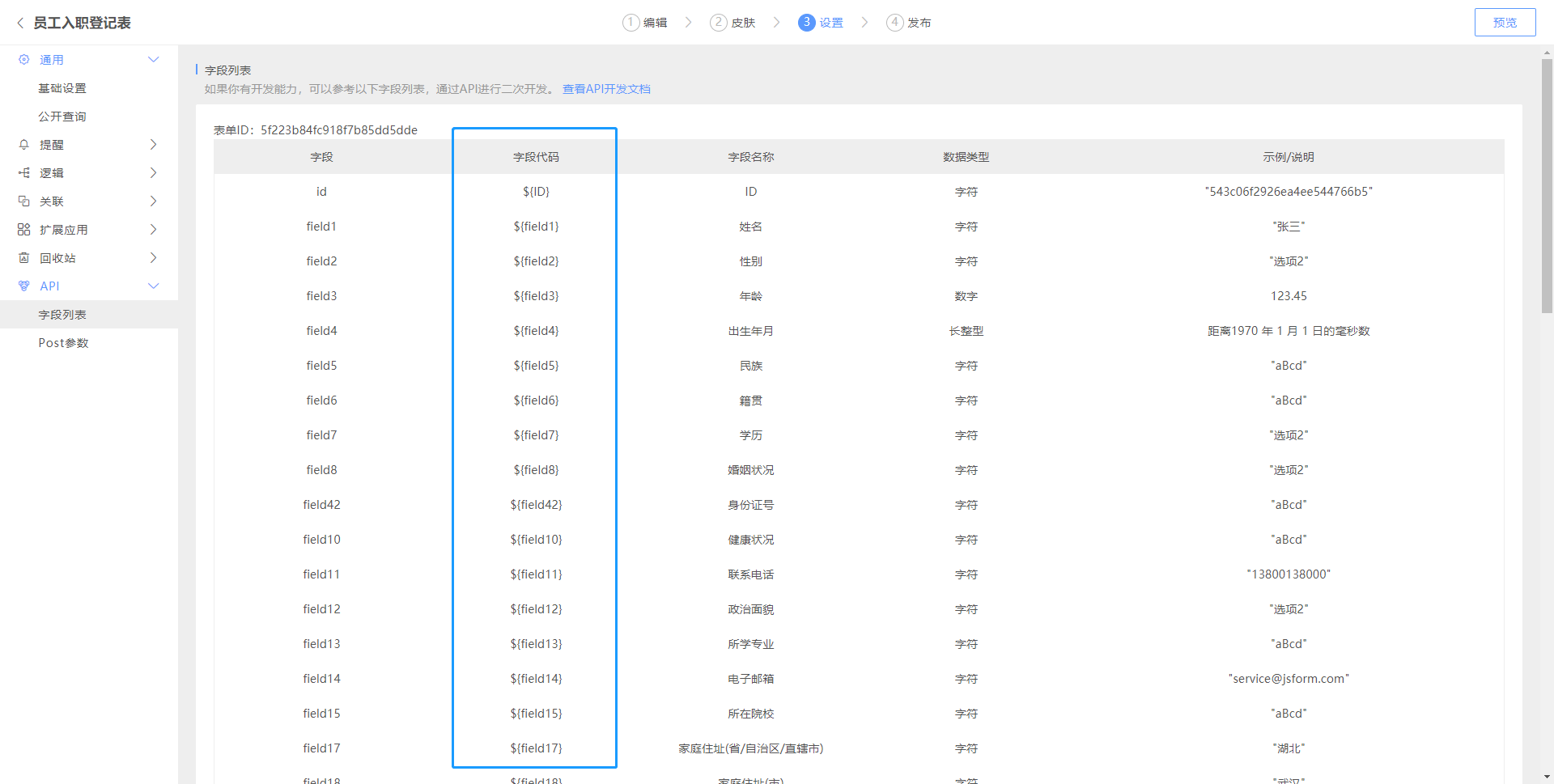Collapse the API section chevron
Image resolution: width=1554 pixels, height=784 pixels.
153,286
